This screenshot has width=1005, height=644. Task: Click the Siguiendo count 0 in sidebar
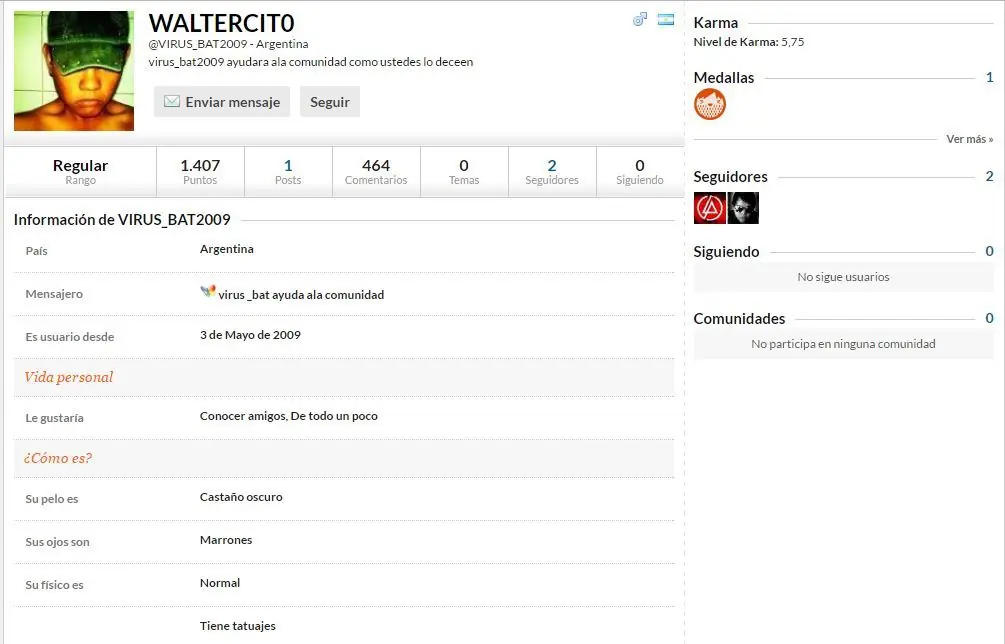coord(990,251)
